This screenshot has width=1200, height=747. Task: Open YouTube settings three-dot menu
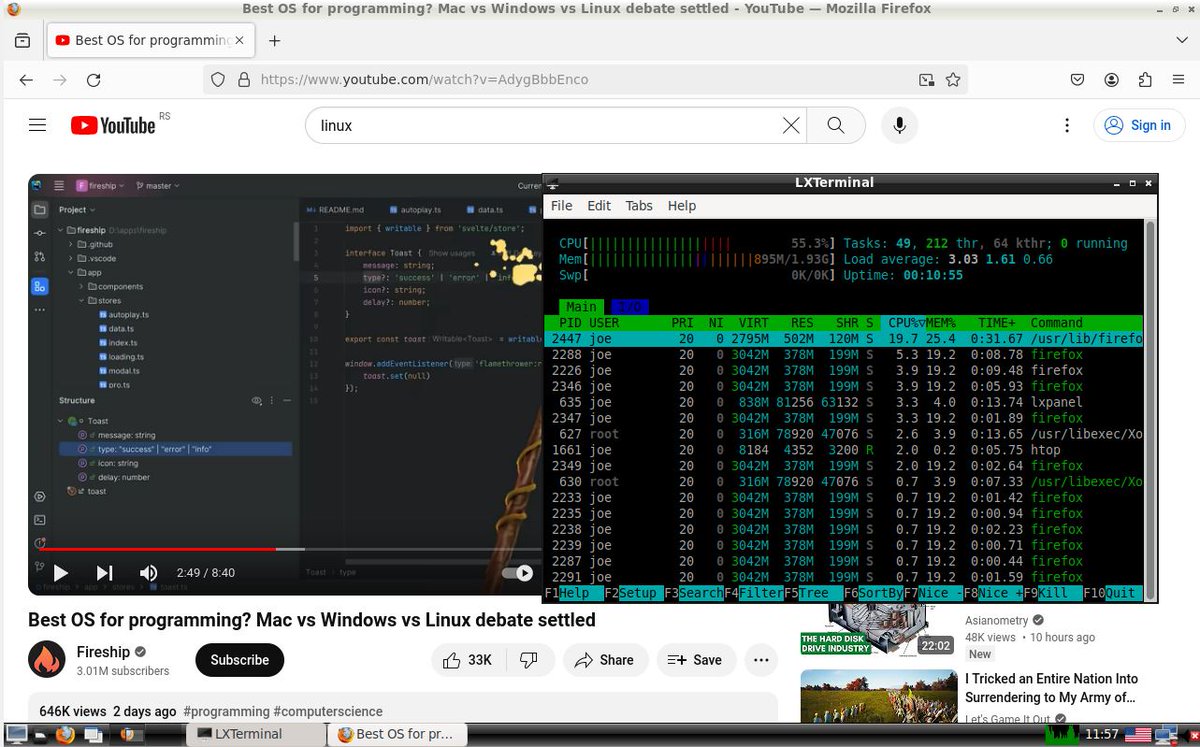pyautogui.click(x=1068, y=125)
